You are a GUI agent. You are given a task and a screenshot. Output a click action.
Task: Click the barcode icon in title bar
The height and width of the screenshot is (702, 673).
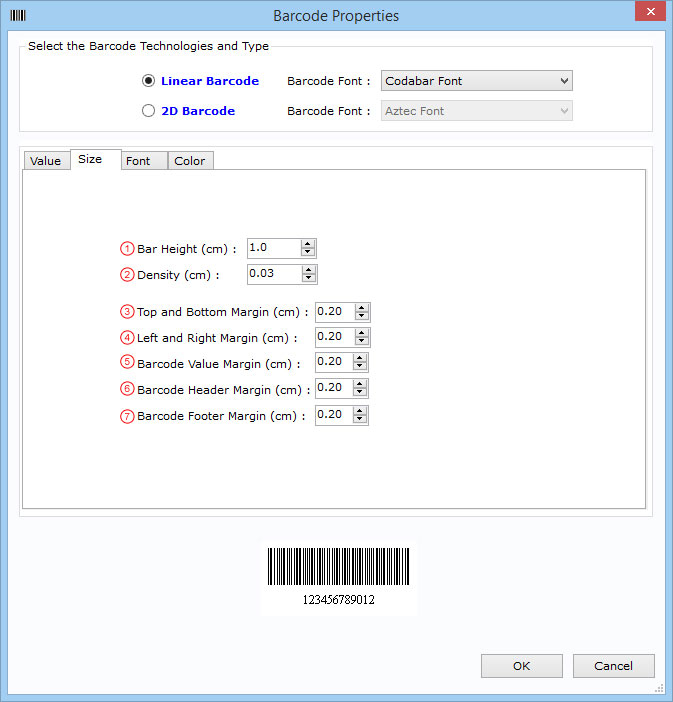(x=18, y=15)
